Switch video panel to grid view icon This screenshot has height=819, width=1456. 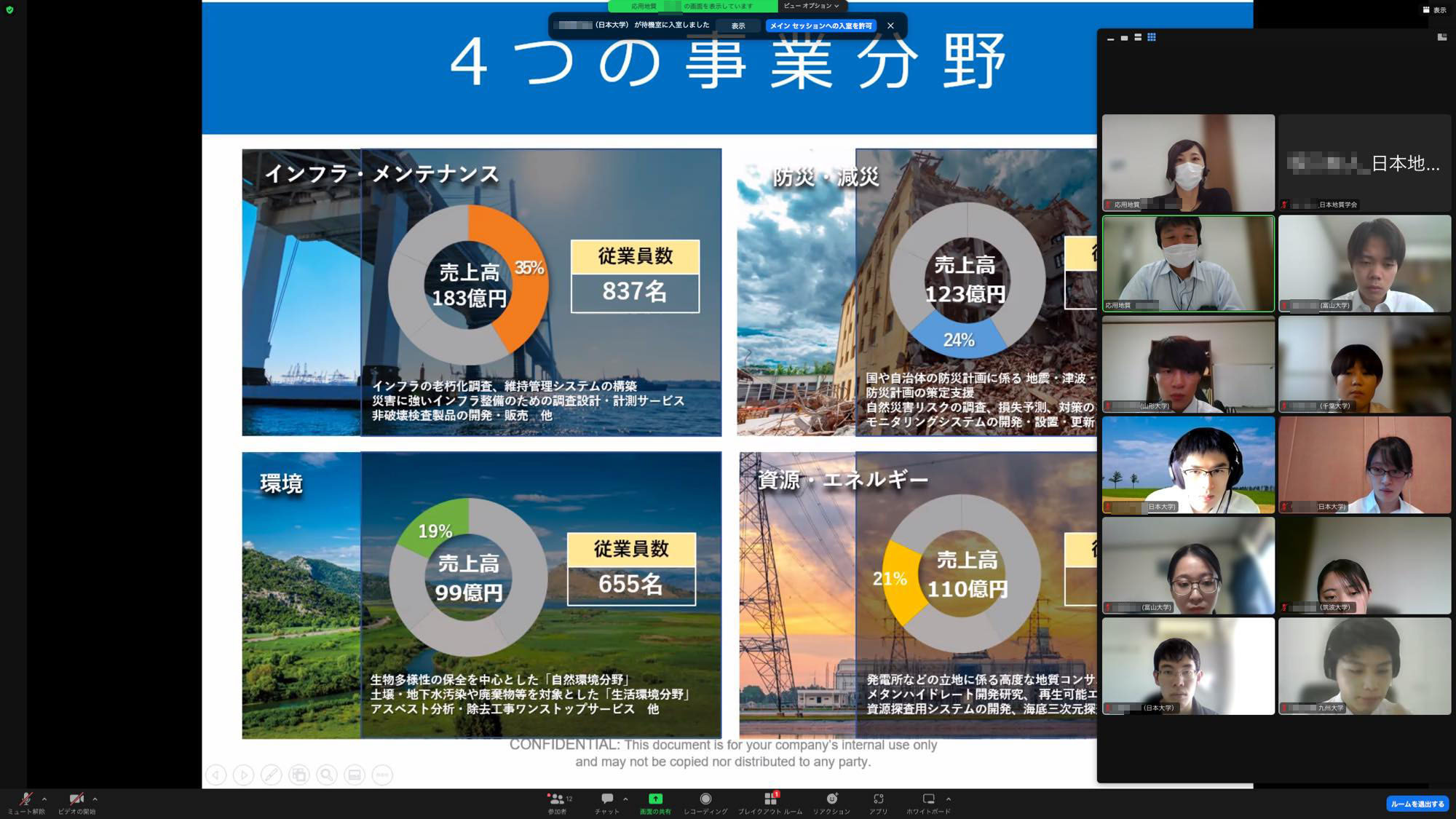pos(1152,37)
